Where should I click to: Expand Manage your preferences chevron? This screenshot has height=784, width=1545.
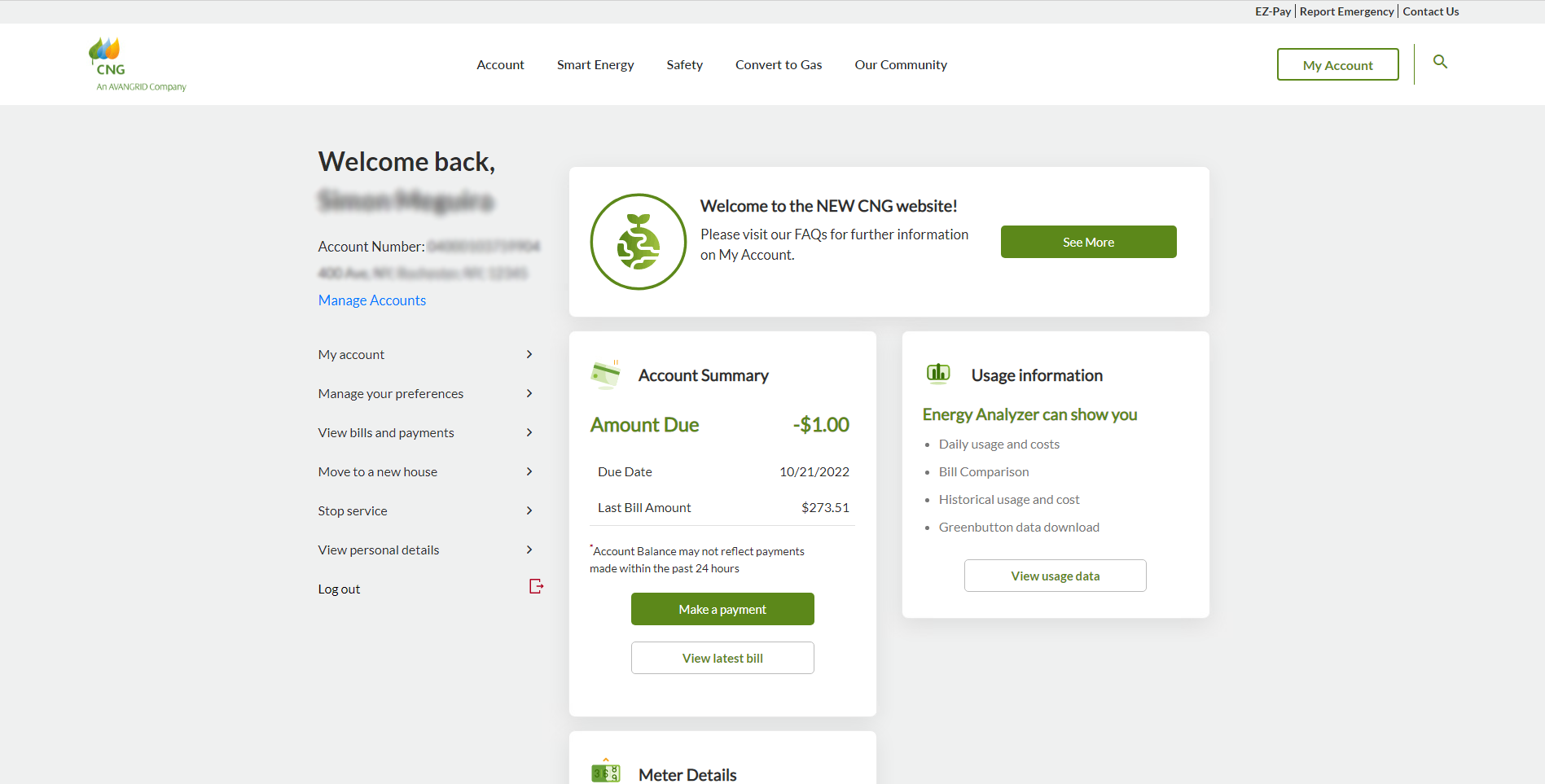tap(529, 393)
